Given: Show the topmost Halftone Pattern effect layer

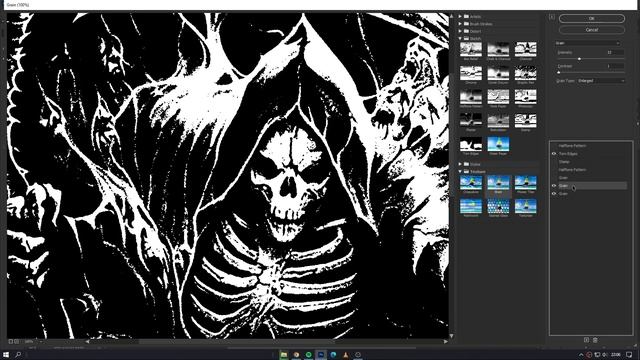Looking at the screenshot, I should click(x=554, y=146).
